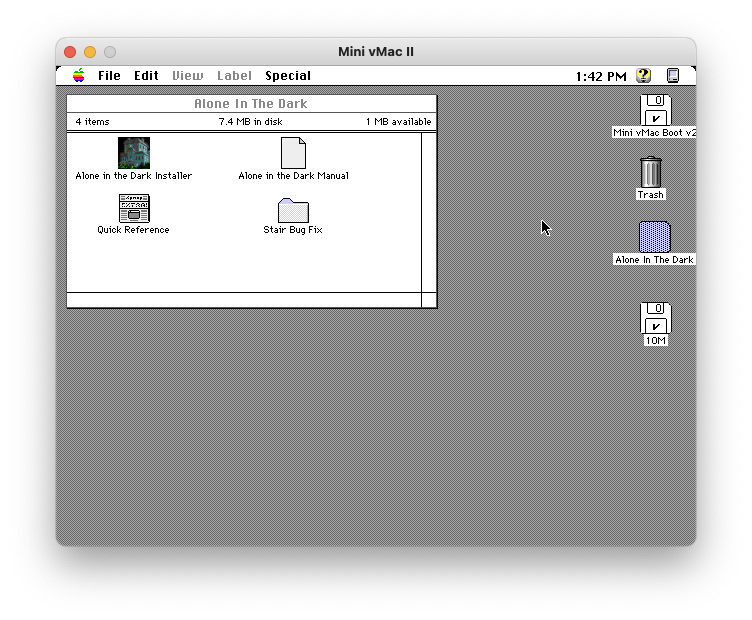Open the Edit menu
This screenshot has width=752, height=620.
pos(146,76)
